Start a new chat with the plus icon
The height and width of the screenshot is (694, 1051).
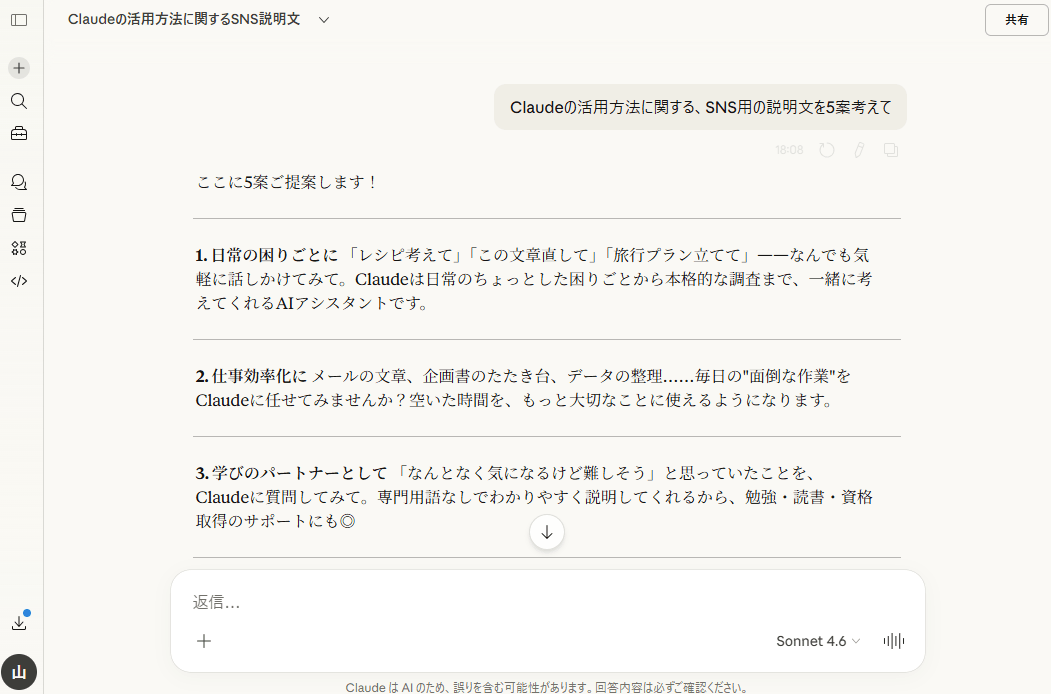pyautogui.click(x=18, y=67)
